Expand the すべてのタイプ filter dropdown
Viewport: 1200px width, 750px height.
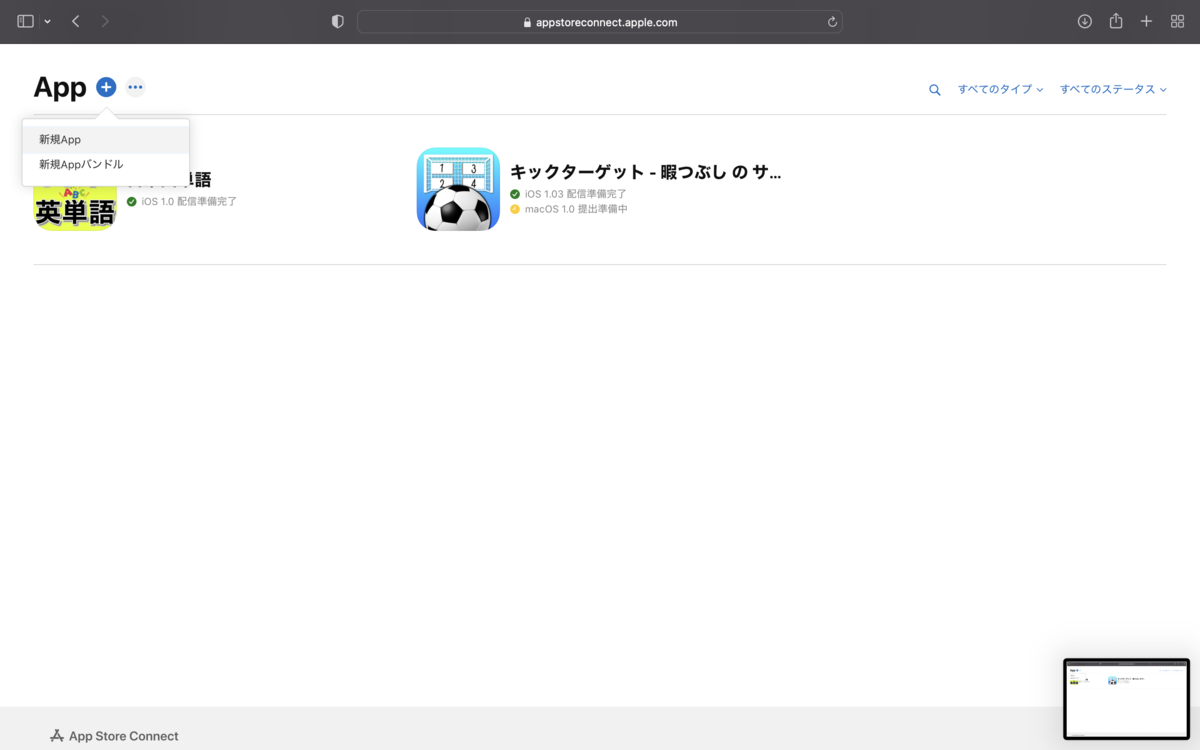point(1000,89)
